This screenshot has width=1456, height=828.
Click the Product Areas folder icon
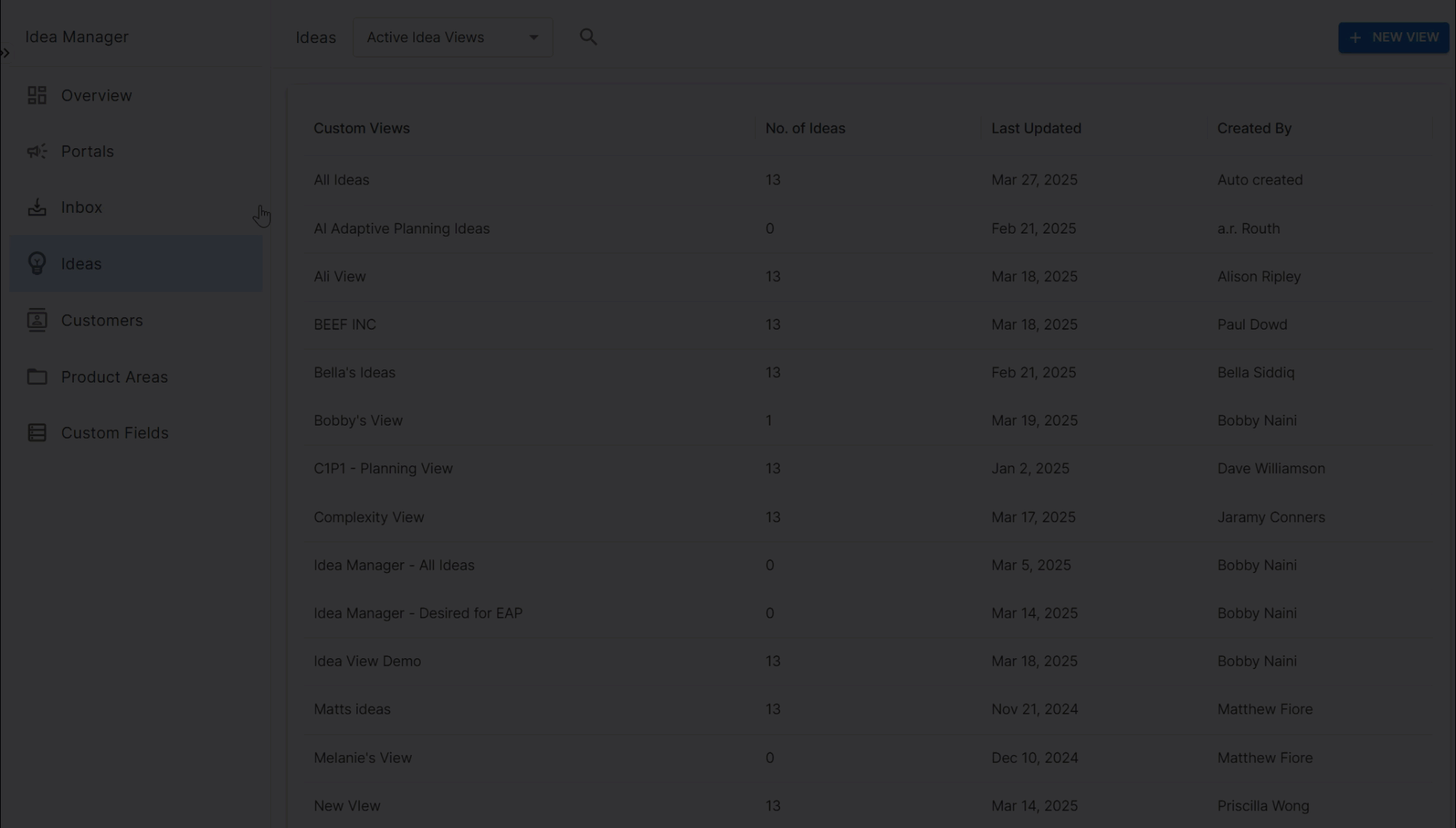(x=37, y=376)
